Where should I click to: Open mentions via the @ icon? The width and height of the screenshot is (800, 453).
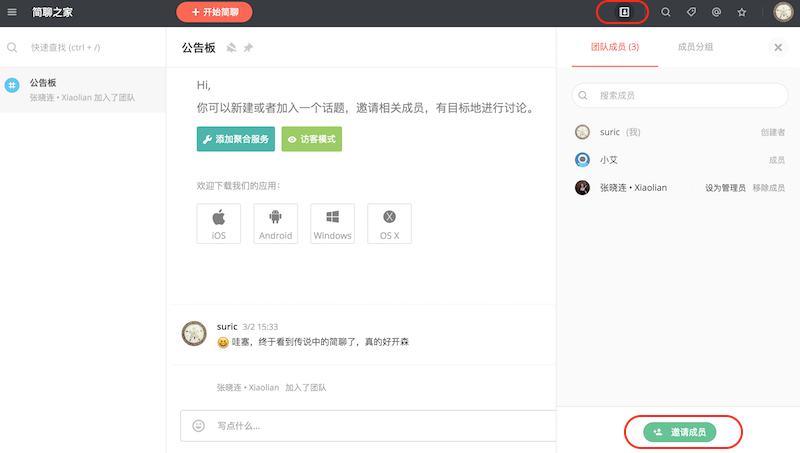[716, 12]
